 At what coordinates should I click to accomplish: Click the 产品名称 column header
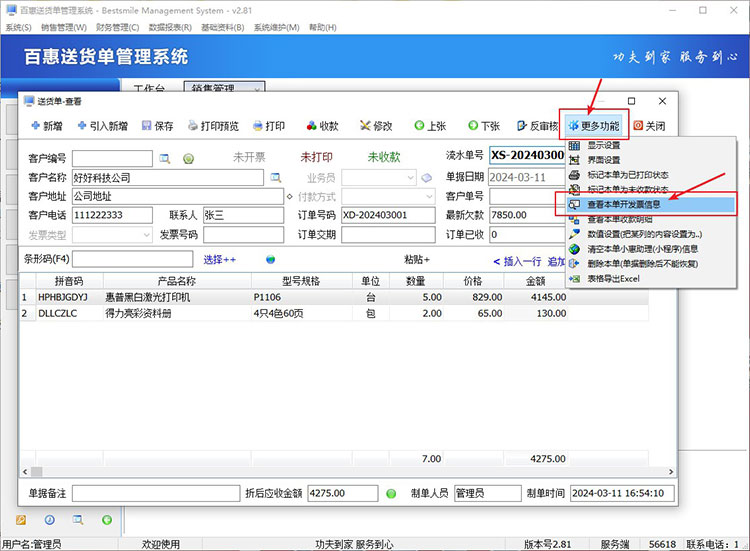177,281
